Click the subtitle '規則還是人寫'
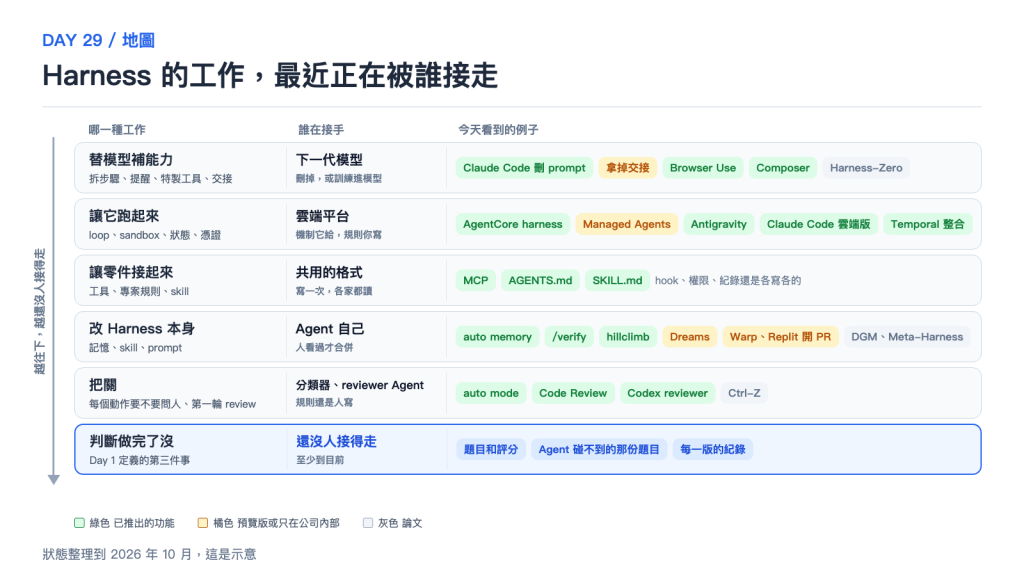Screen dimensions: 1024x576 click(x=324, y=403)
